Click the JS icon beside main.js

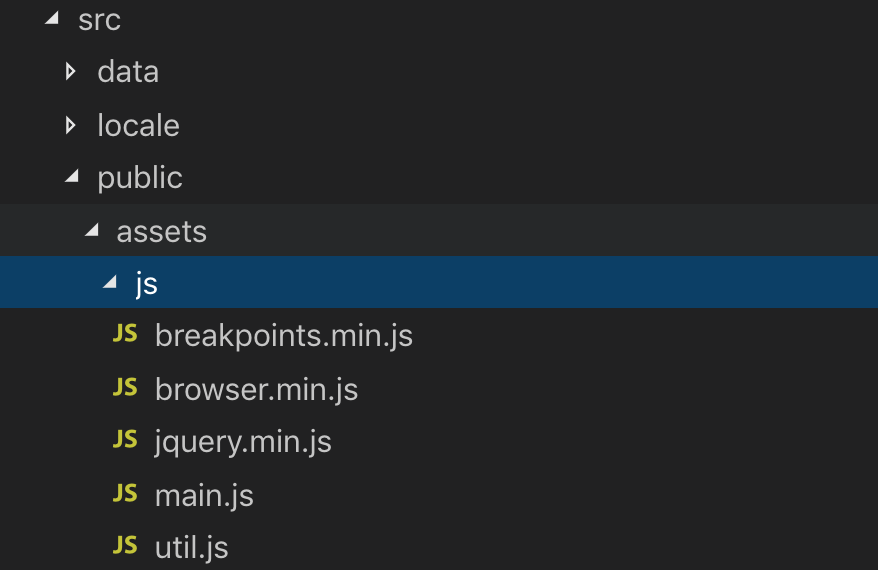point(125,493)
